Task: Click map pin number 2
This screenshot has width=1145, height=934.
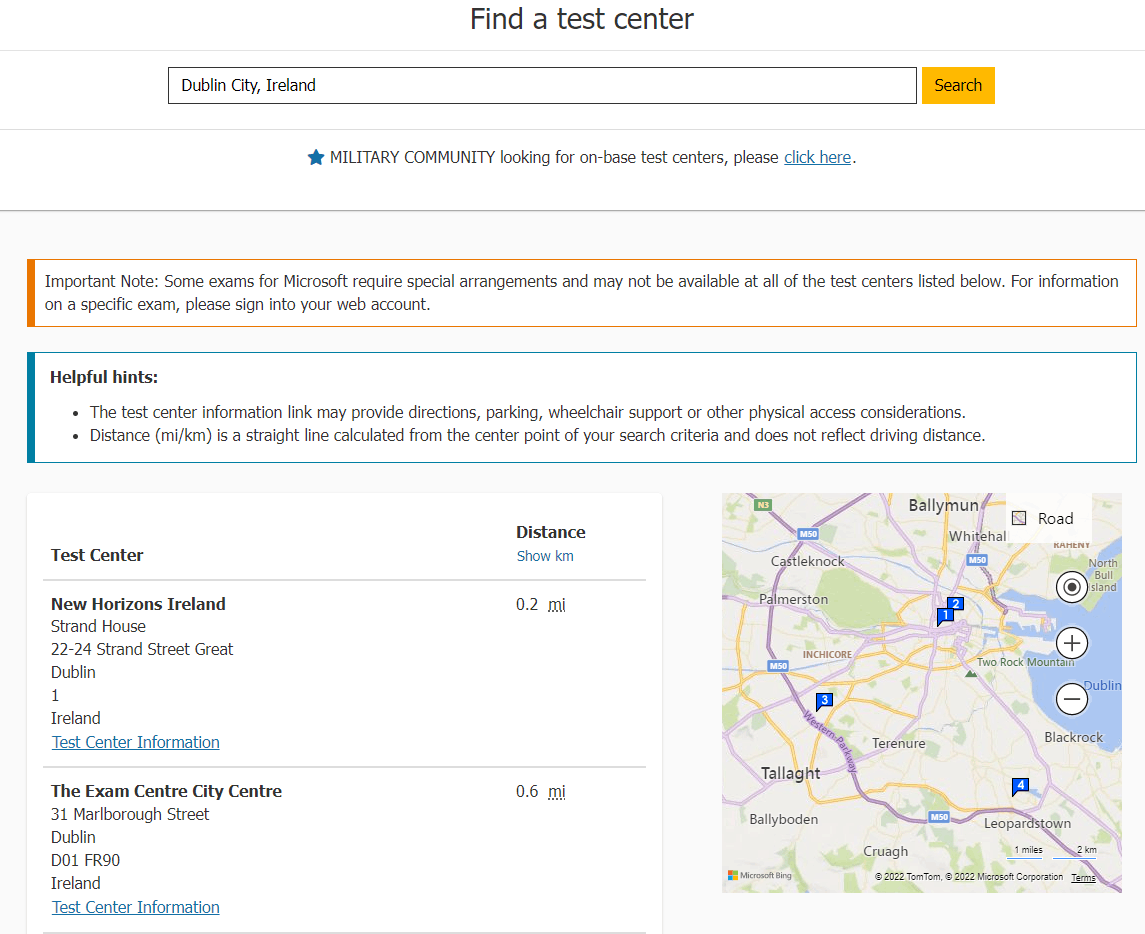Action: pyautogui.click(x=955, y=604)
